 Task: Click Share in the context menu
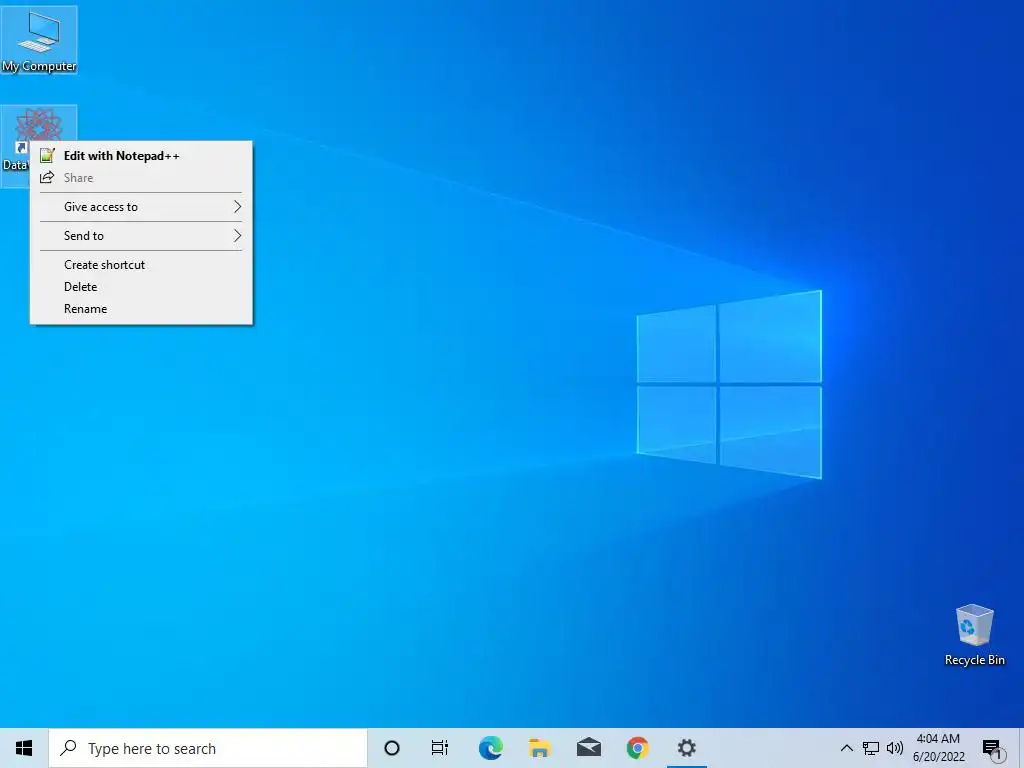(141, 178)
